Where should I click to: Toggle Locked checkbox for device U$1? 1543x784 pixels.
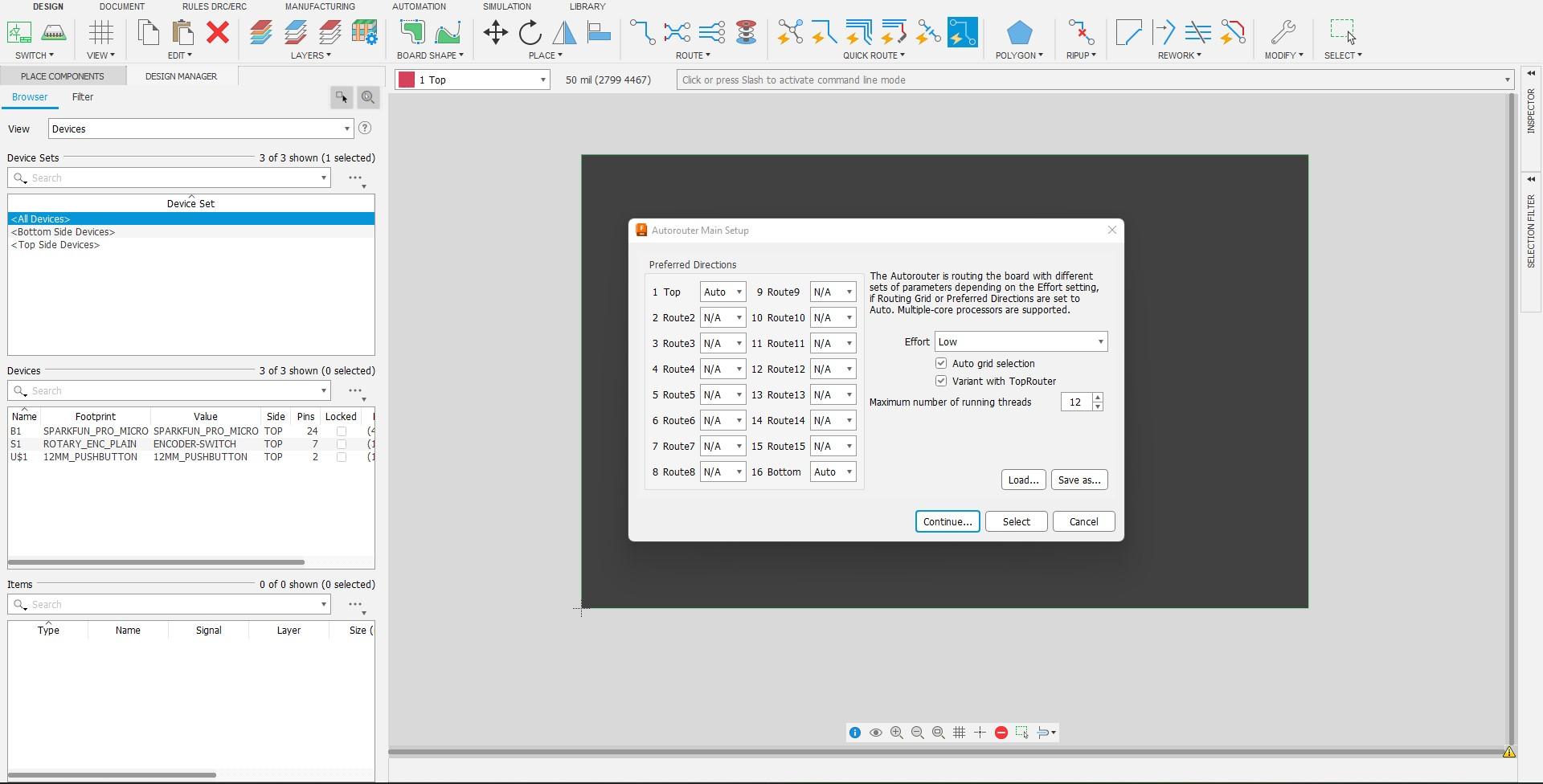342,457
